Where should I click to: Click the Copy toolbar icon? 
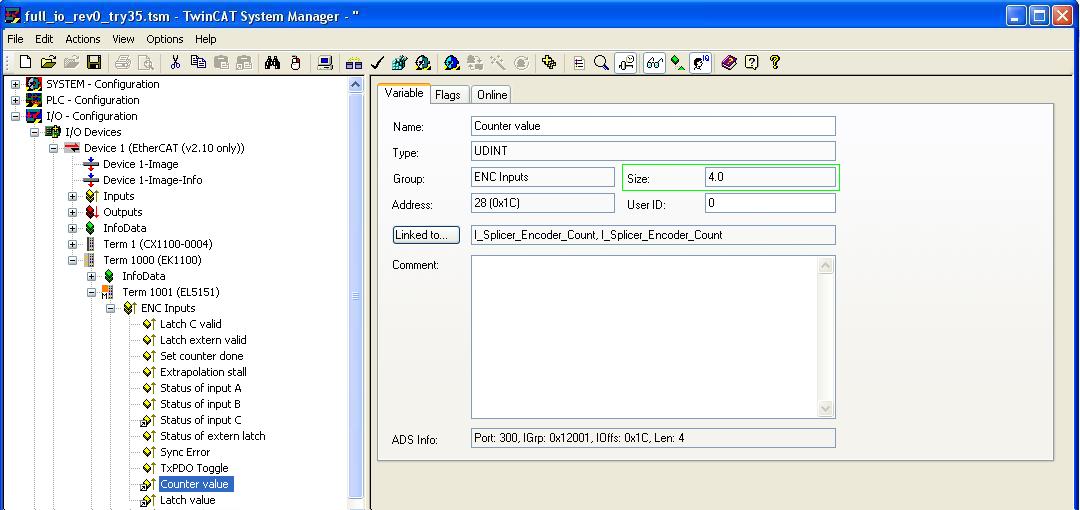click(198, 63)
